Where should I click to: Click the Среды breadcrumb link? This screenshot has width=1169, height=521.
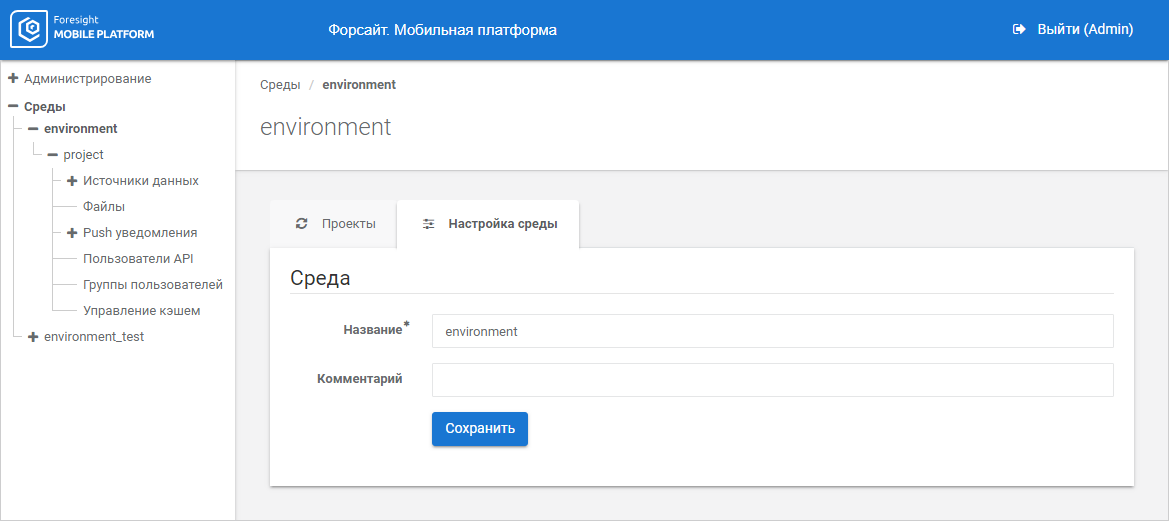click(280, 85)
